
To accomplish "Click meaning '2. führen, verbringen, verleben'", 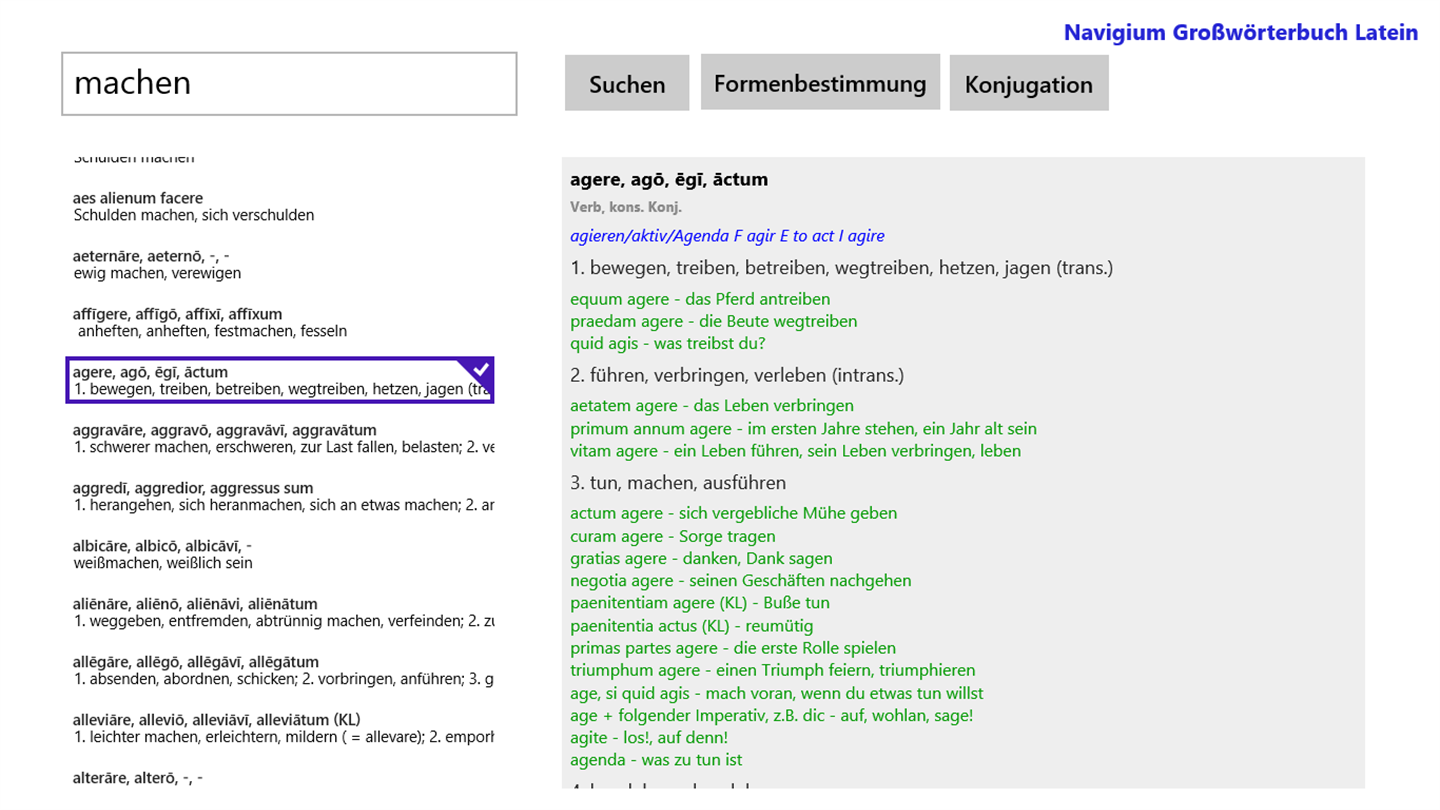I will pos(737,375).
